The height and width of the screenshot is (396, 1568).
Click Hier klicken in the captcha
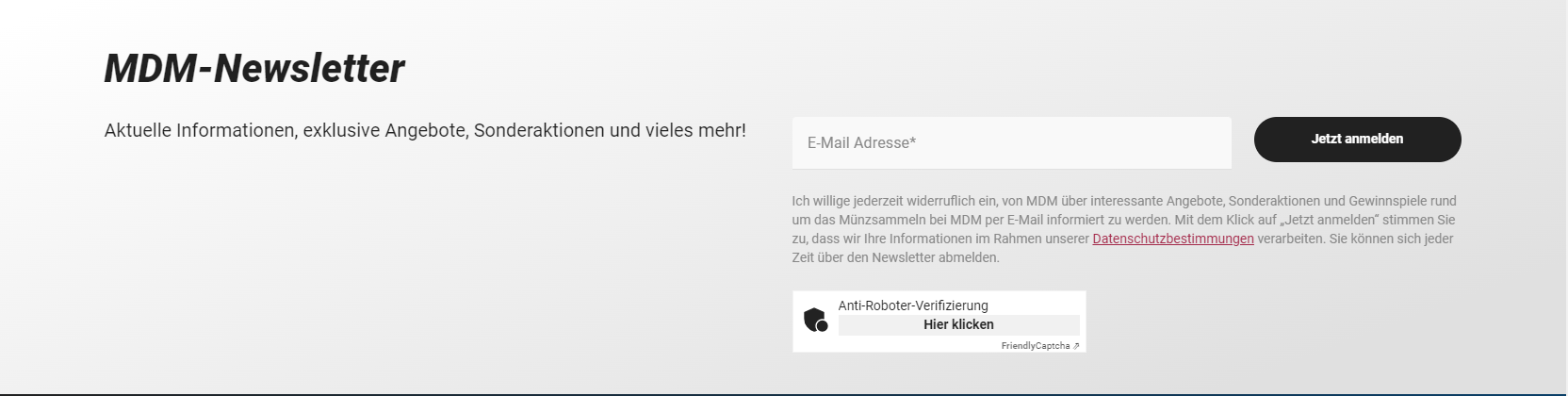pyautogui.click(x=958, y=324)
